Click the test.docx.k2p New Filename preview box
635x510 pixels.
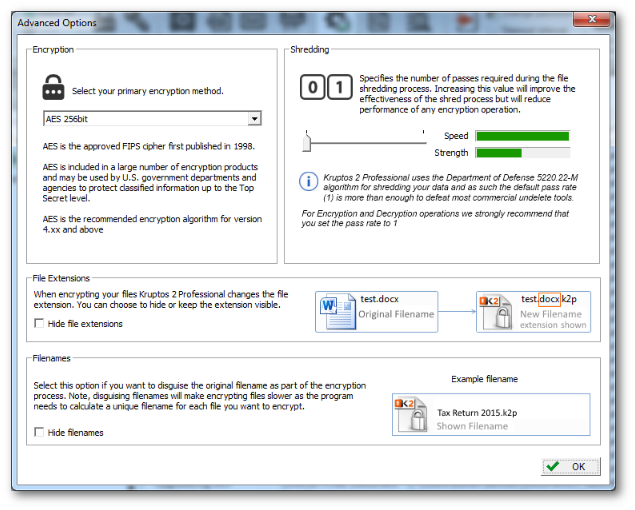(x=533, y=312)
